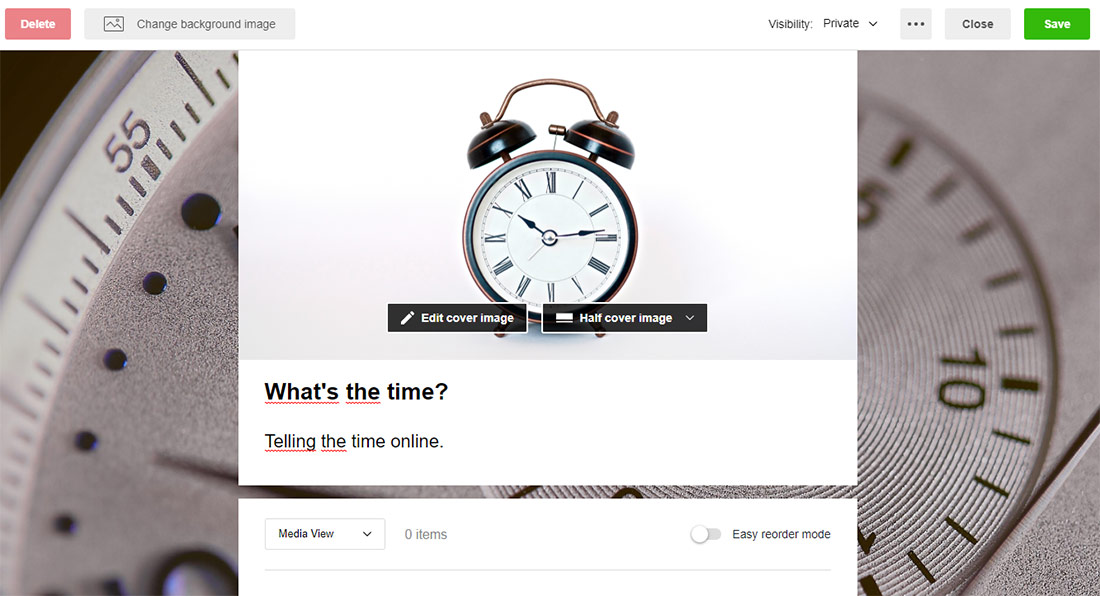Click Change background image button
This screenshot has height=596, width=1100.
[x=189, y=24]
